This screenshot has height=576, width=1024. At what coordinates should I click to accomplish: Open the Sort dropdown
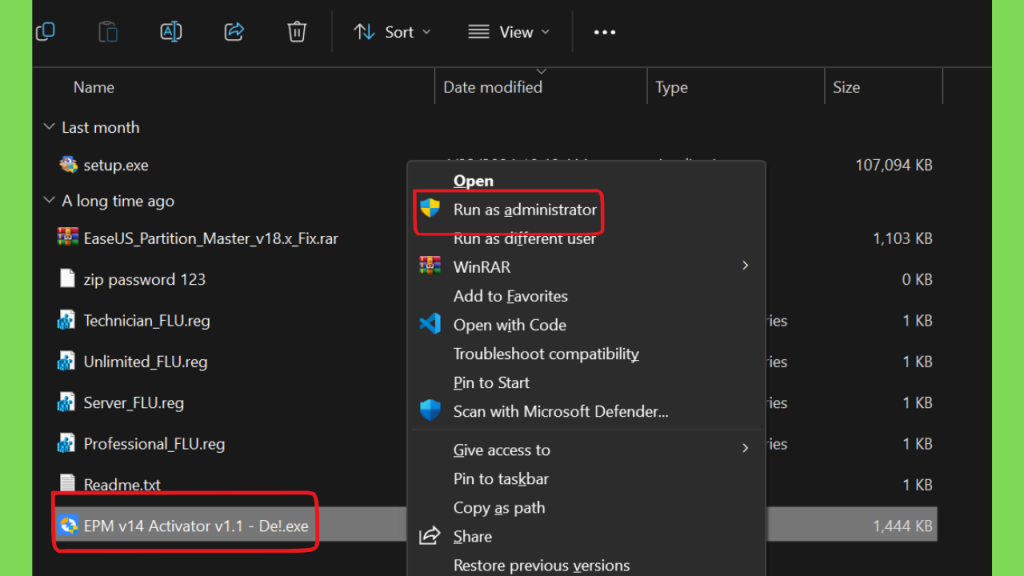point(392,32)
